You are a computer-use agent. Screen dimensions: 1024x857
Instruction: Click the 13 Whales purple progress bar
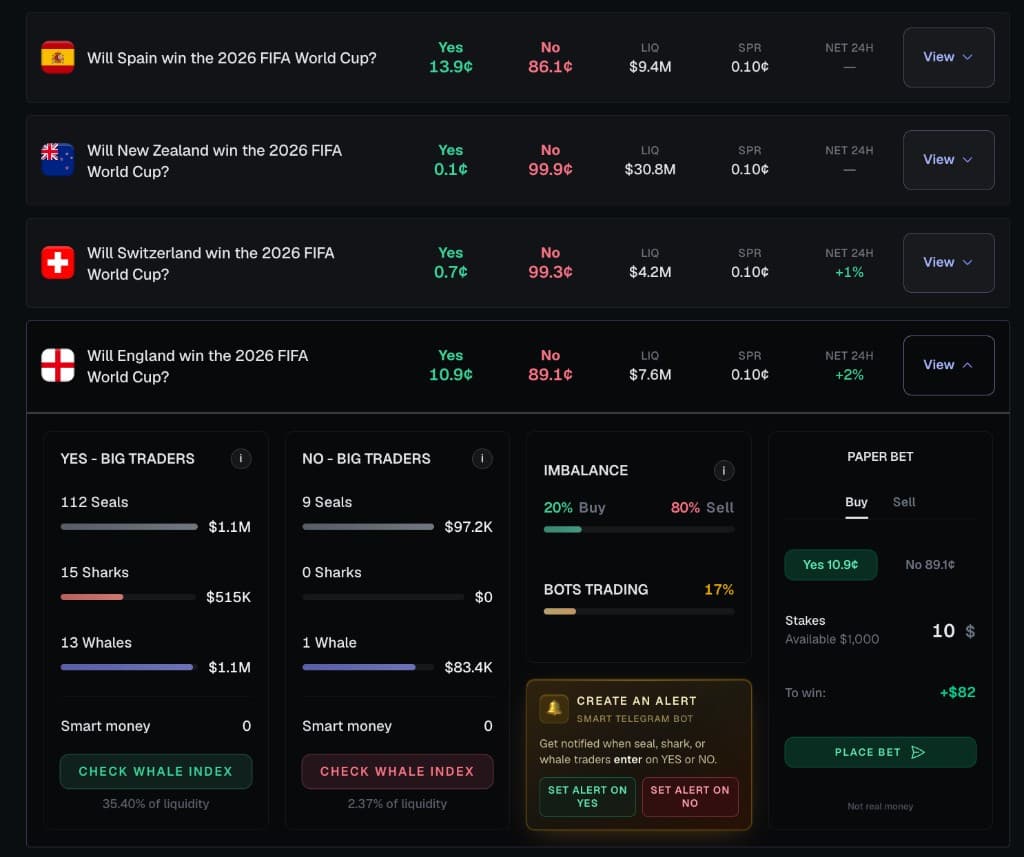pos(128,668)
